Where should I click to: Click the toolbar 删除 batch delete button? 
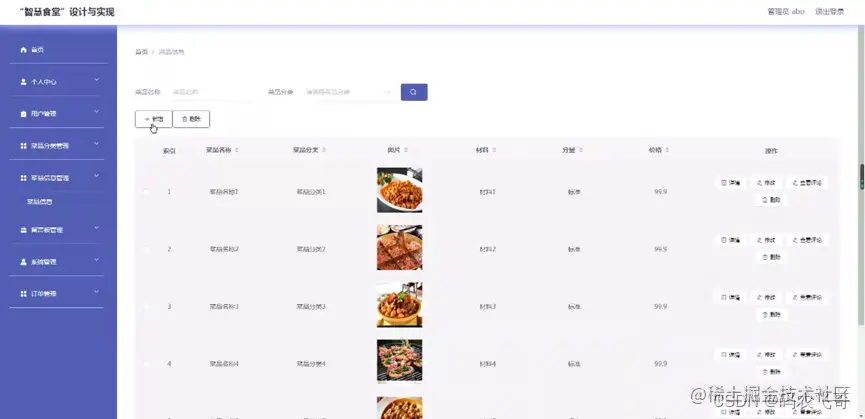click(x=191, y=119)
